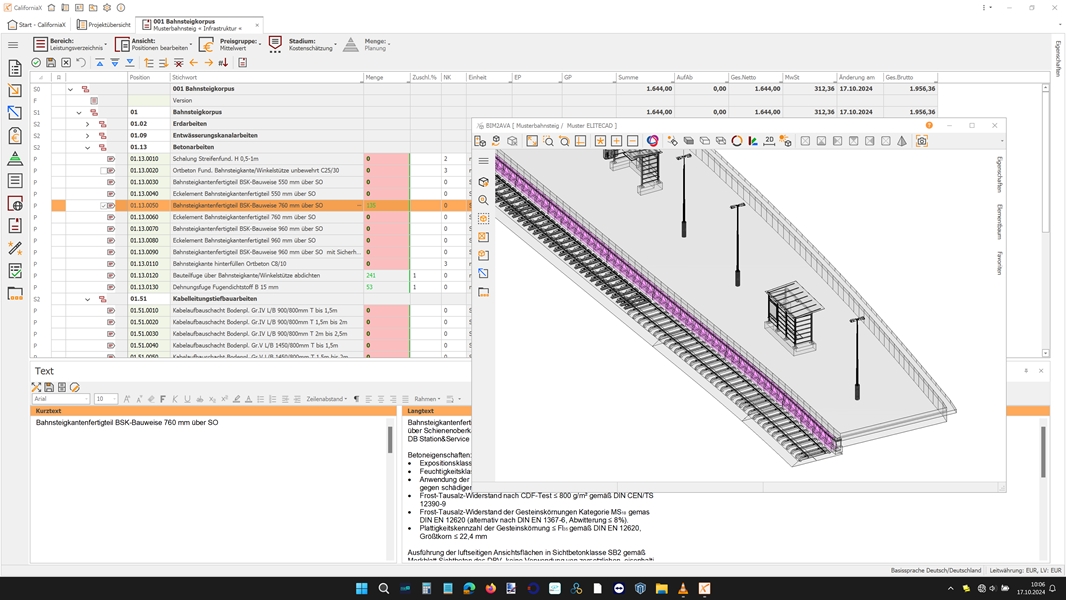Click the save icon in the main toolbar
Viewport: 1066px width, 600px height.
coord(51,63)
